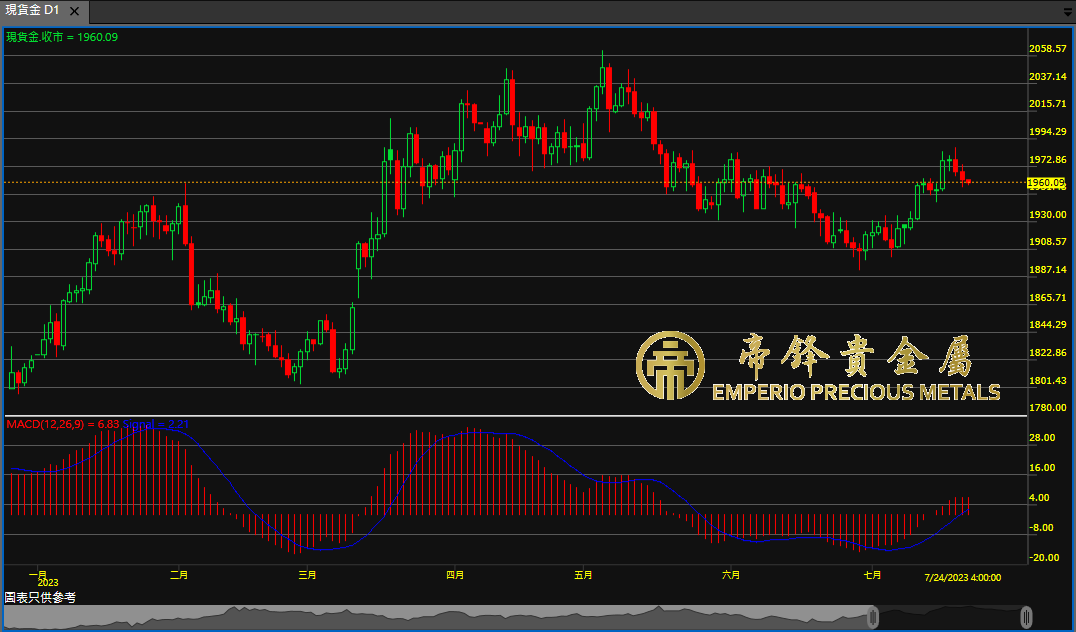Click the -20.00 MACD axis label
This screenshot has height=632, width=1076.
click(1042, 557)
